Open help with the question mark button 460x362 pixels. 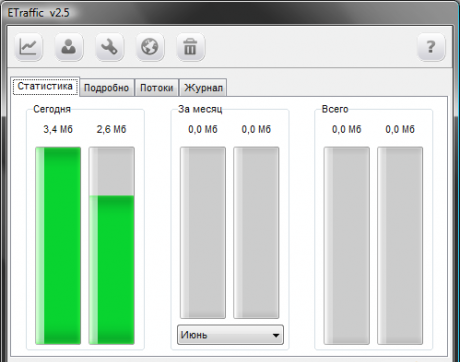coord(431,47)
